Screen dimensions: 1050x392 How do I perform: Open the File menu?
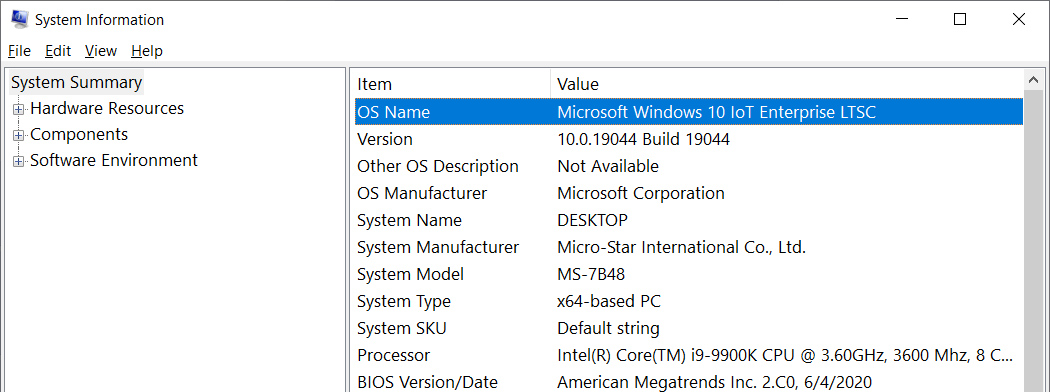[x=19, y=51]
